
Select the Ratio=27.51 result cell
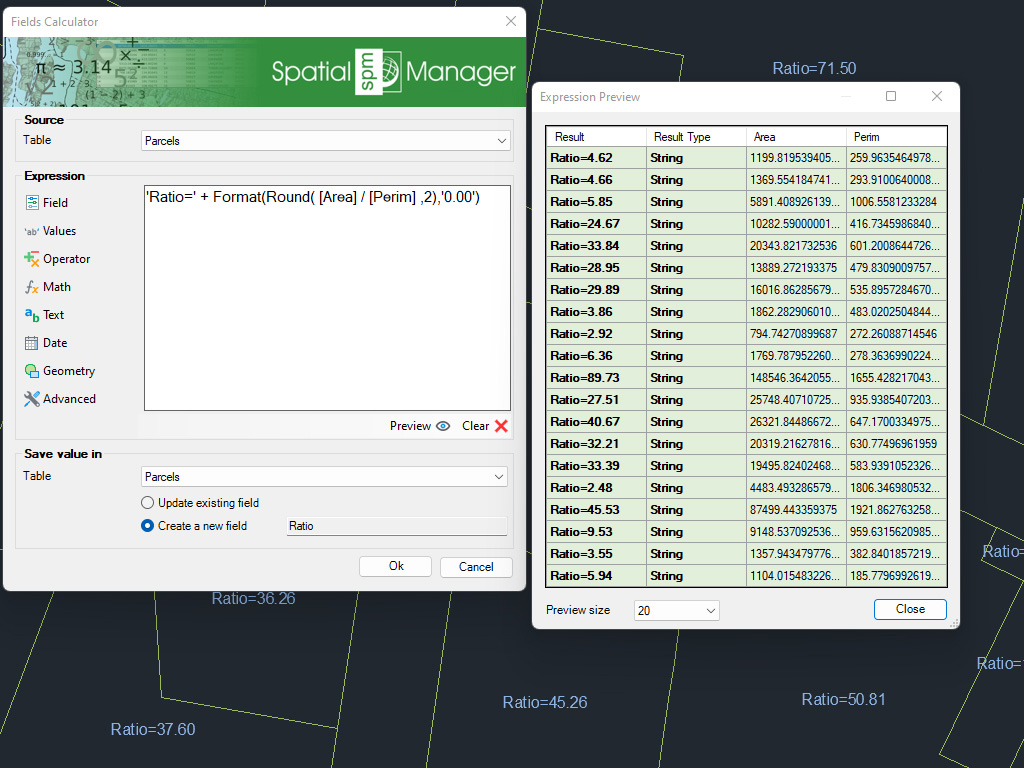pos(596,400)
